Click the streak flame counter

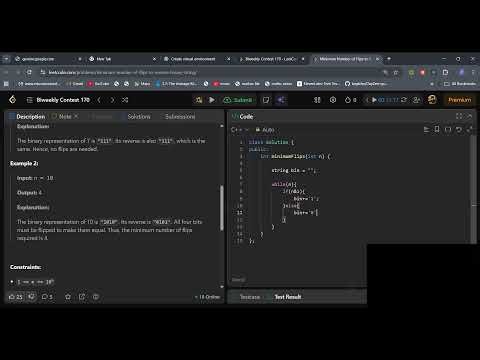pos(350,100)
